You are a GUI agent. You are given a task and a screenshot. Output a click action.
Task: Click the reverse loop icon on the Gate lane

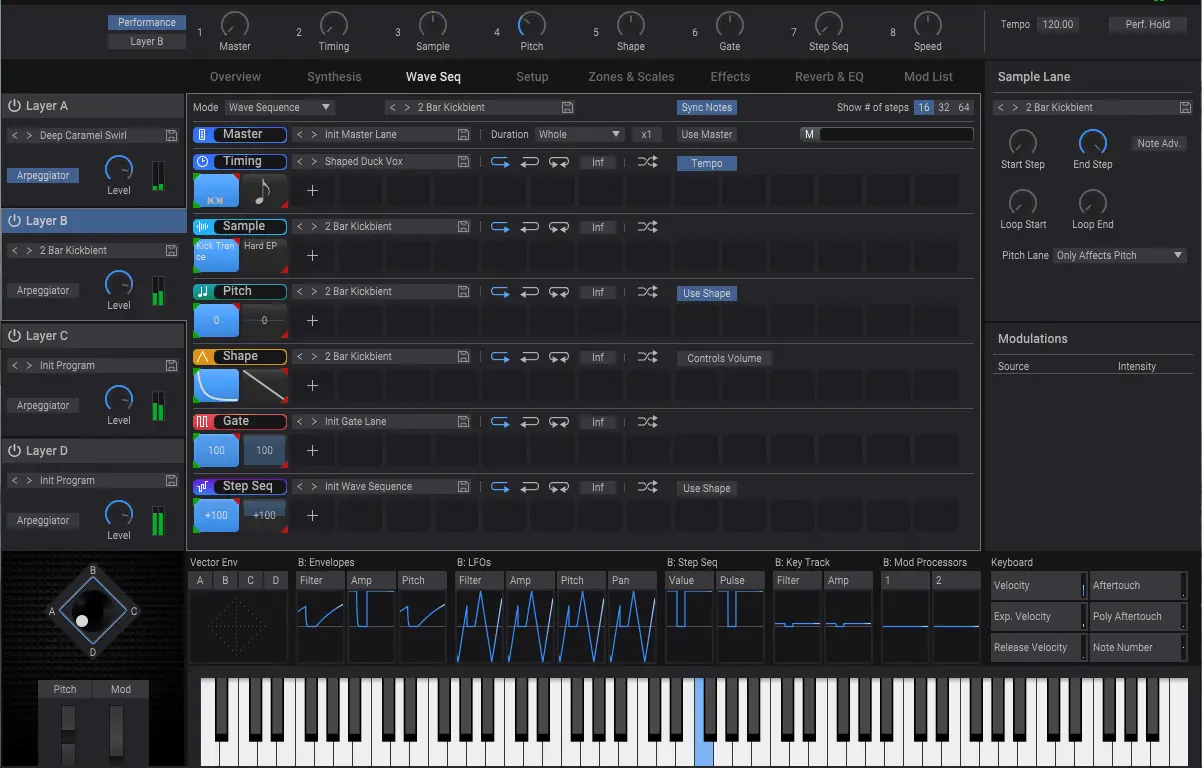pyautogui.click(x=530, y=421)
